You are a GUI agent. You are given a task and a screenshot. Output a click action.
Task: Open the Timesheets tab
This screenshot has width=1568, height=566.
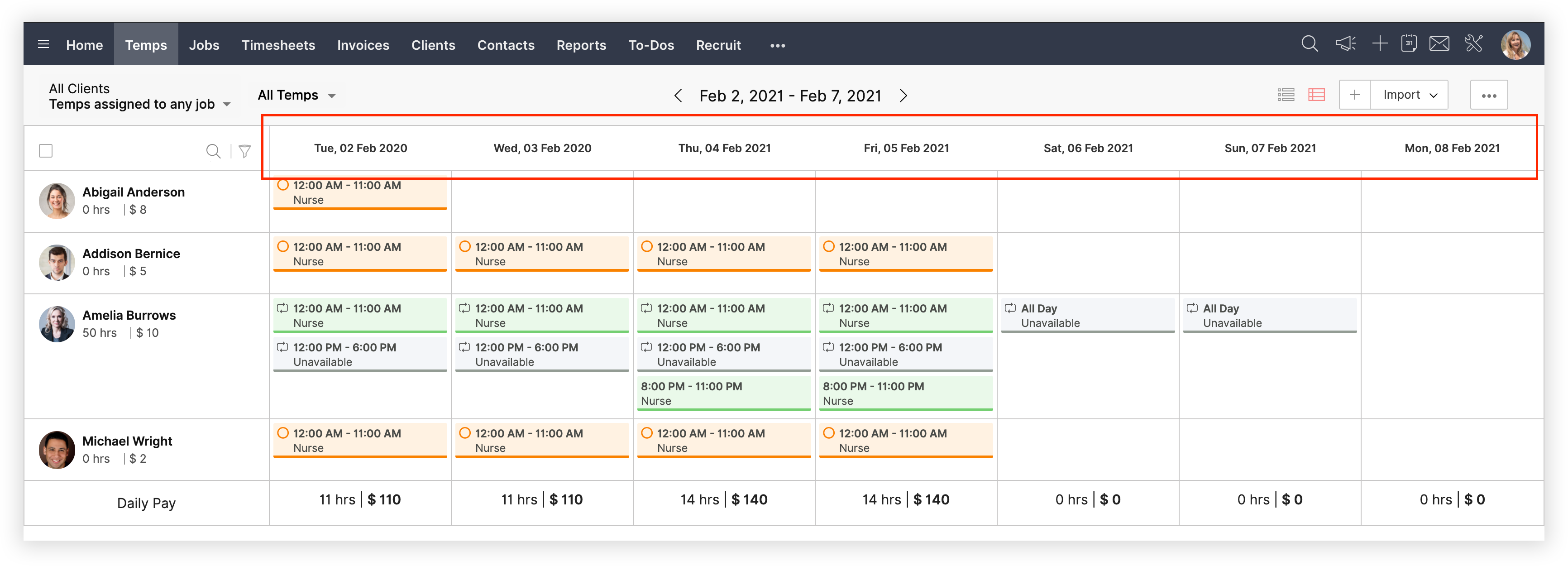pyautogui.click(x=278, y=45)
